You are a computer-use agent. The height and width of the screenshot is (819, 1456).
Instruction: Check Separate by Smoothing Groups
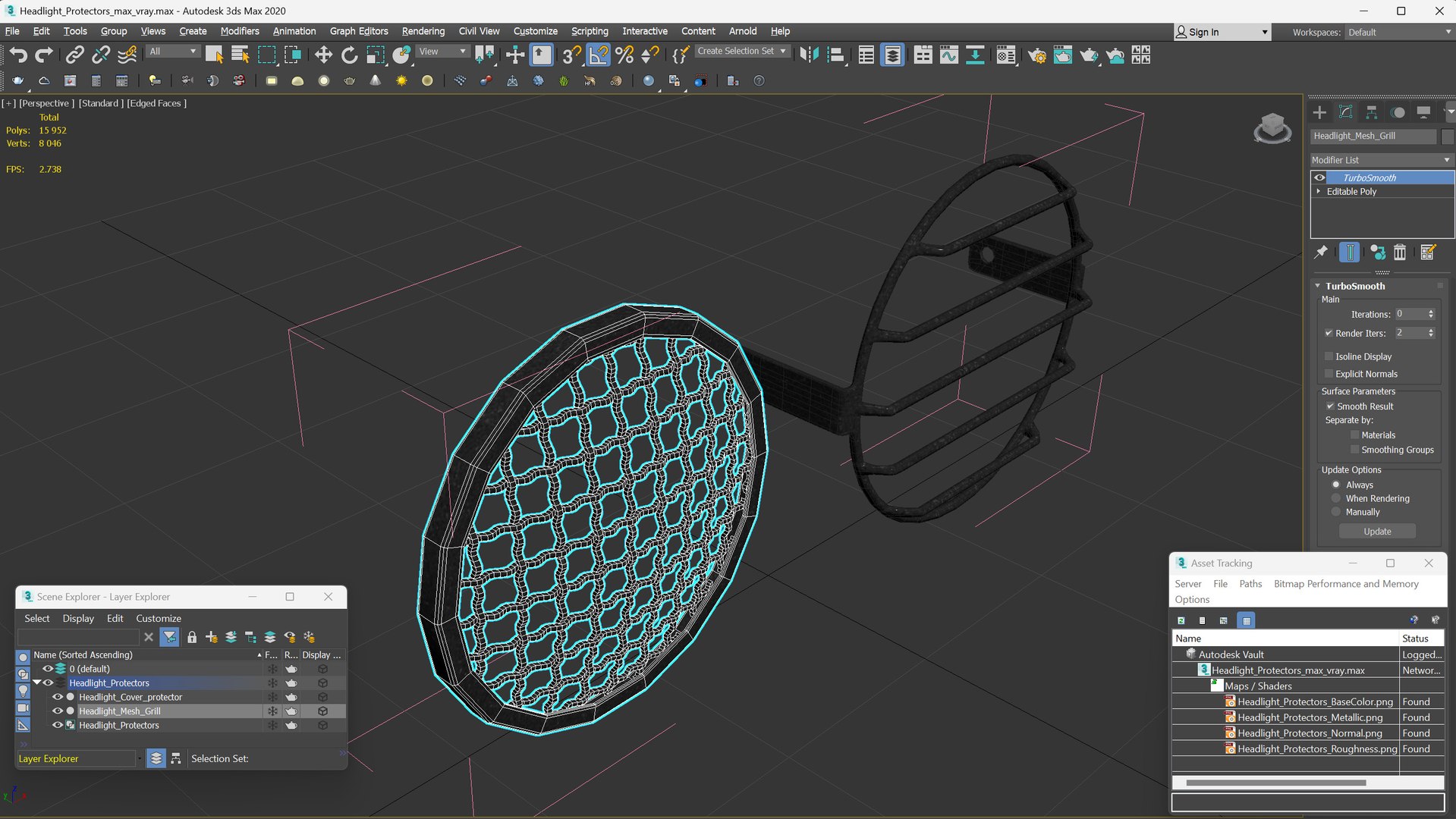(1354, 450)
